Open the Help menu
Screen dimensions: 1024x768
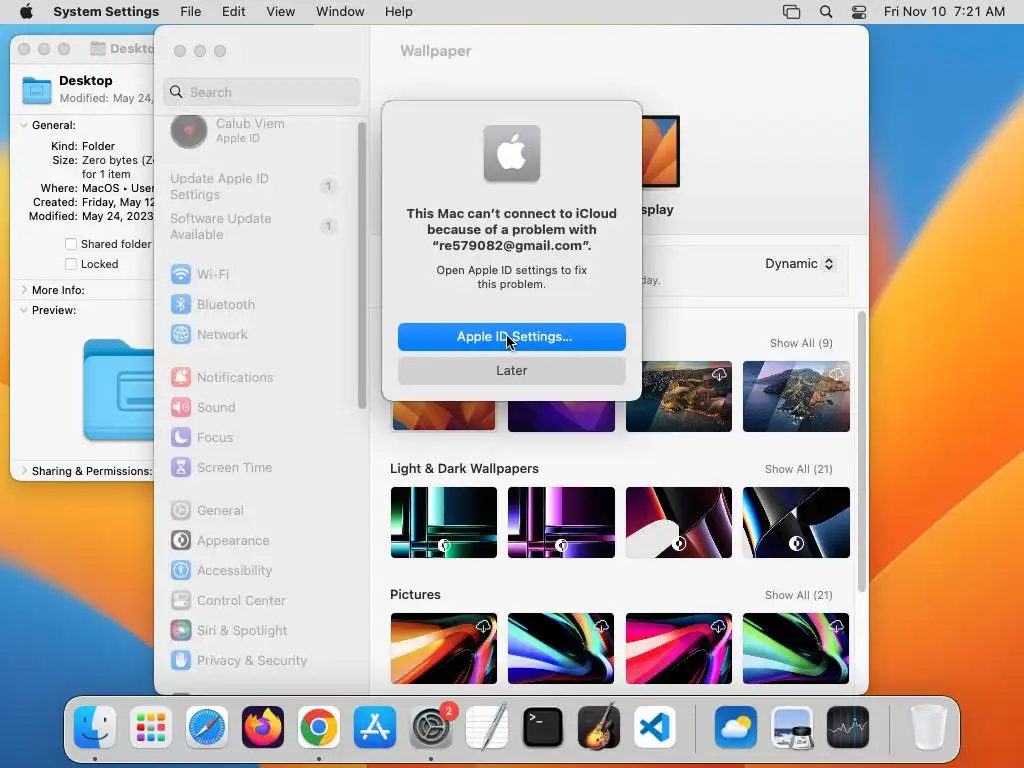pyautogui.click(x=398, y=12)
